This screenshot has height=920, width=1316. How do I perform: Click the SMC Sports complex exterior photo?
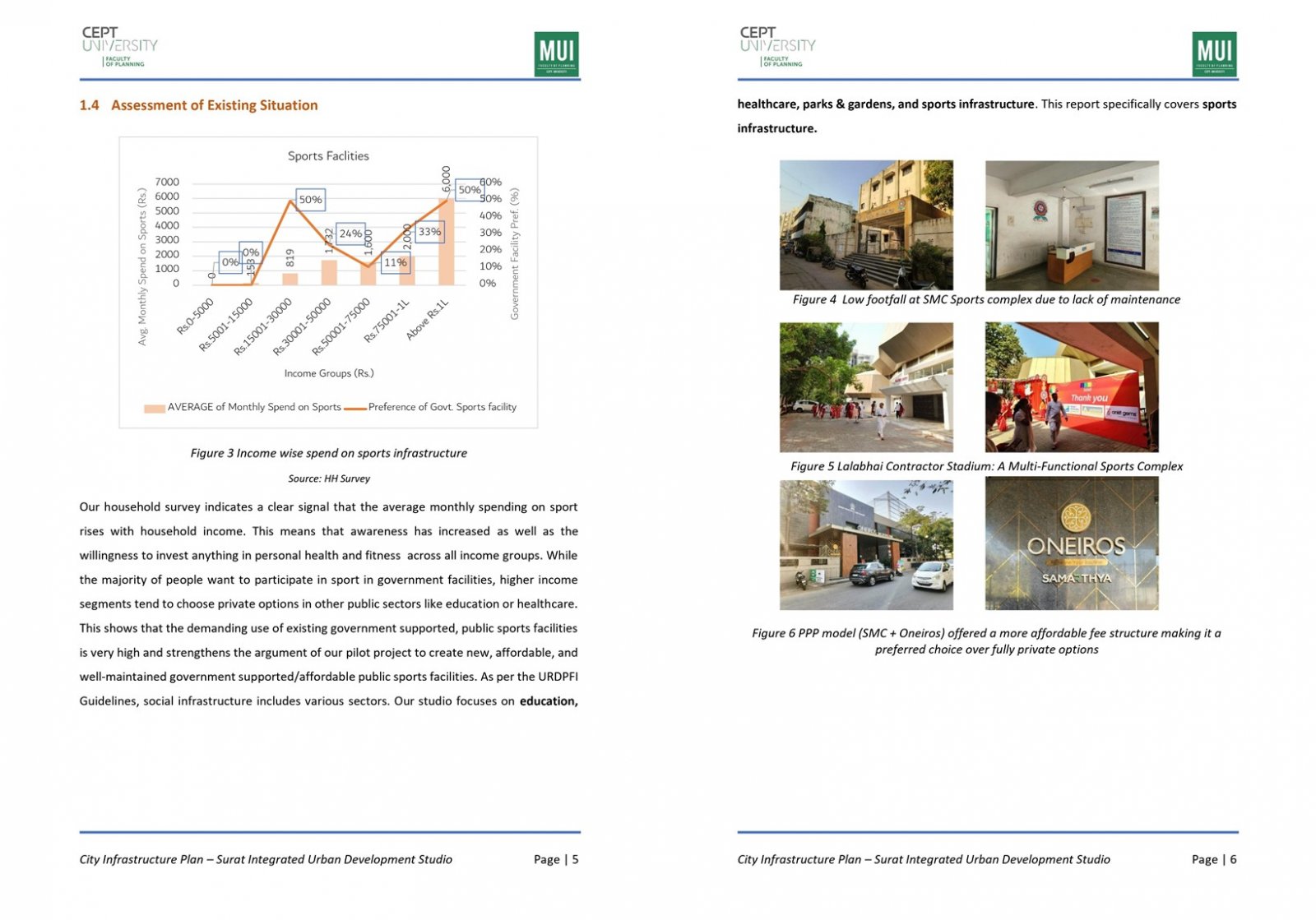pos(866,225)
